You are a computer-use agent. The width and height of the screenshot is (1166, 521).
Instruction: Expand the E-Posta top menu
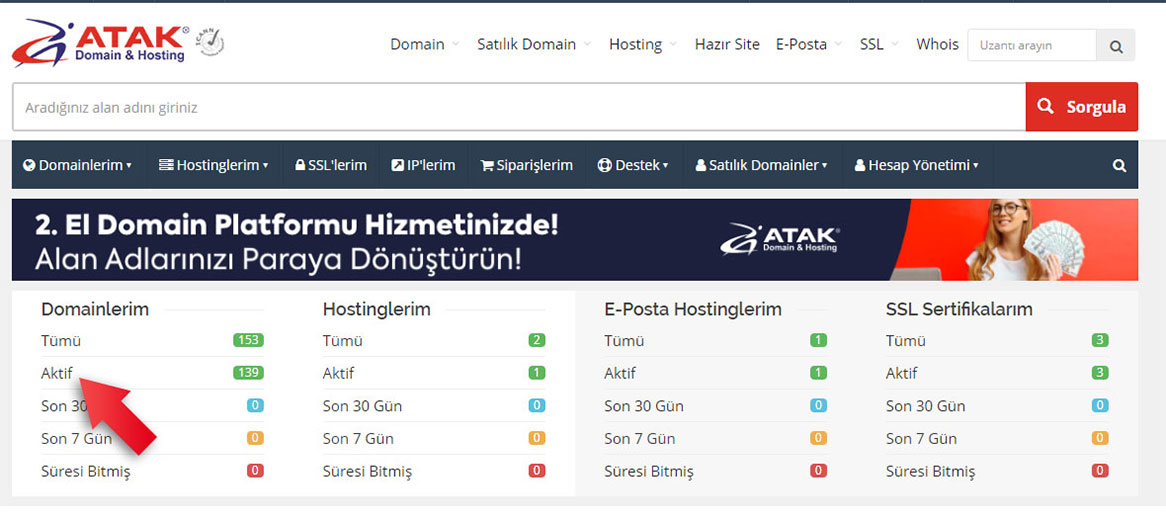pyautogui.click(x=809, y=44)
